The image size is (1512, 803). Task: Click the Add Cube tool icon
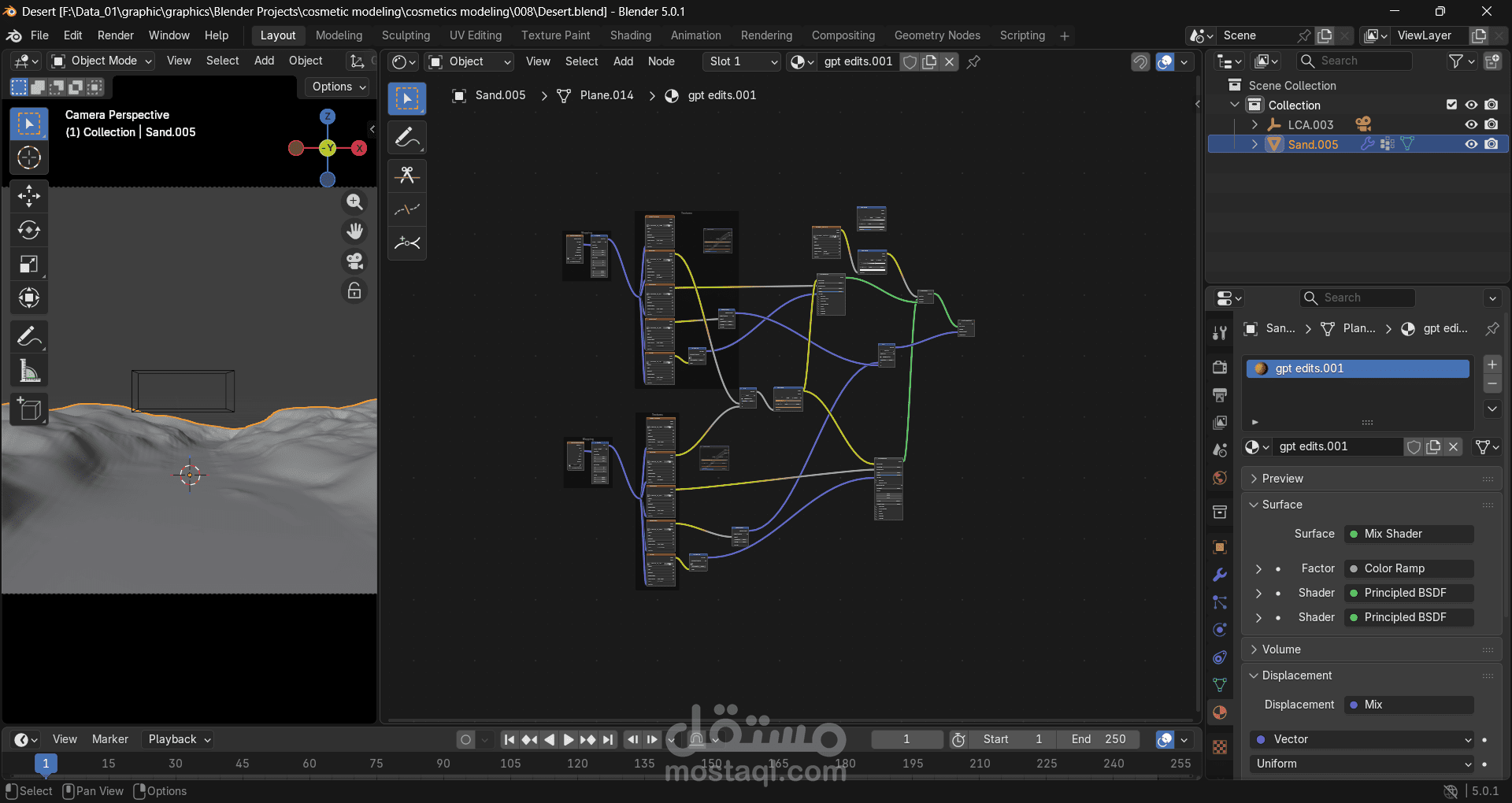29,410
